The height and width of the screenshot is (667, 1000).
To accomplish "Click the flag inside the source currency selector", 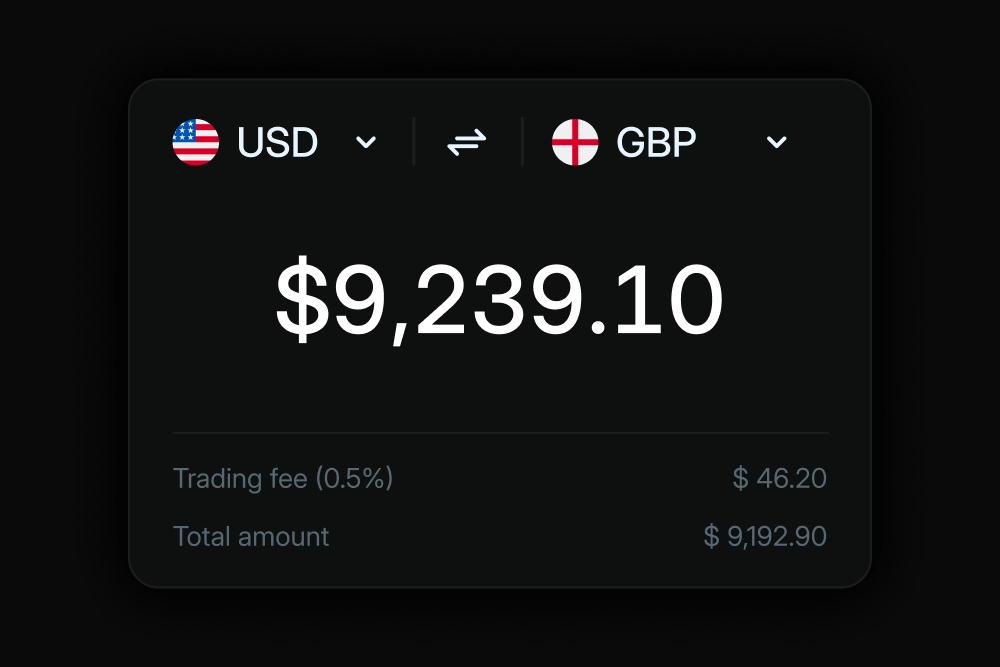I will 196,142.
